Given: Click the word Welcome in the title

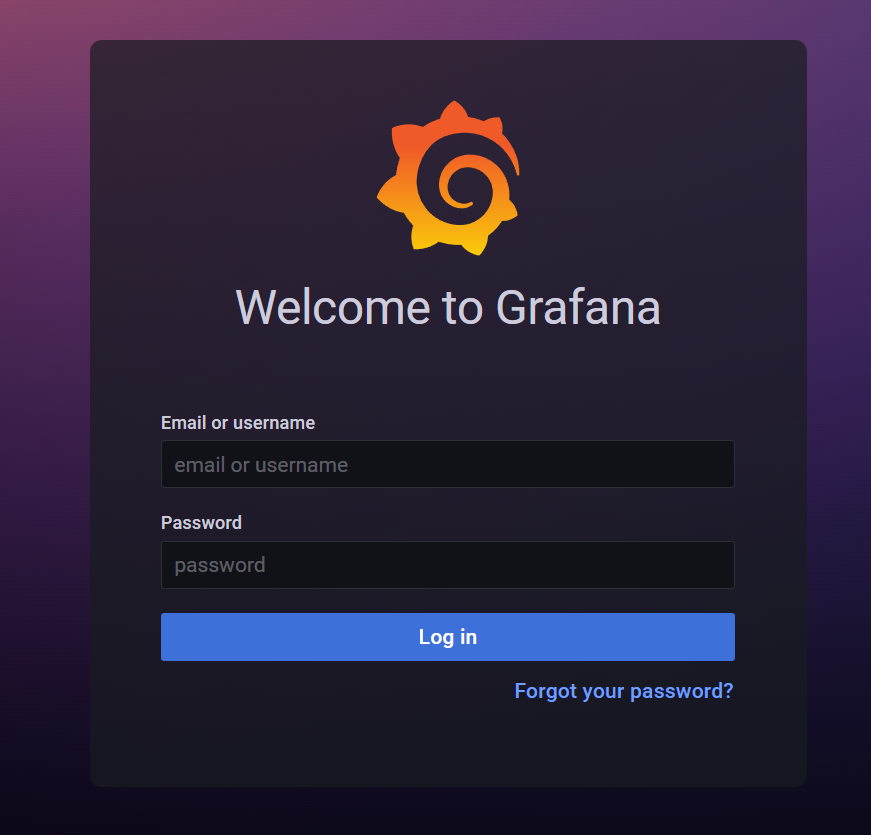Looking at the screenshot, I should pyautogui.click(x=333, y=307).
